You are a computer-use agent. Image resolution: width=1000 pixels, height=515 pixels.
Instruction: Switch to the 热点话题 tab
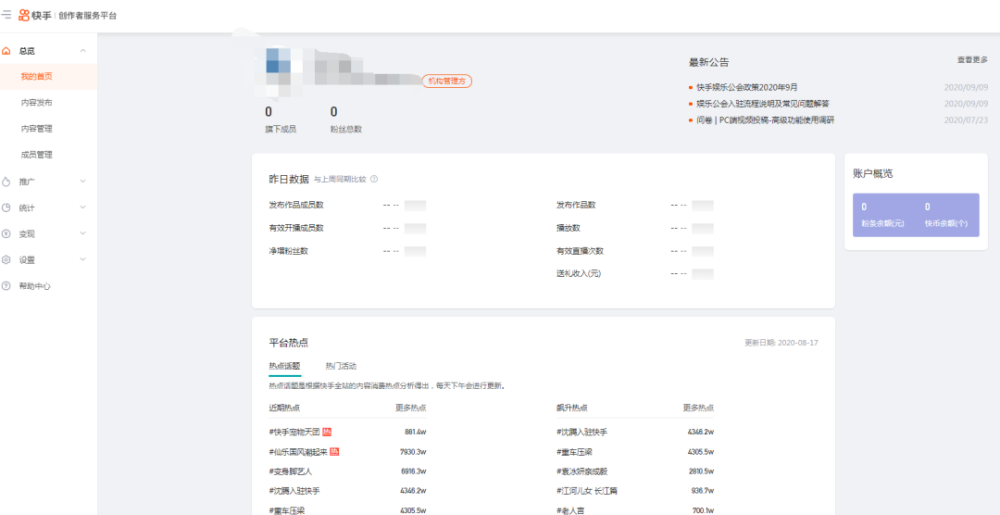[x=284, y=366]
